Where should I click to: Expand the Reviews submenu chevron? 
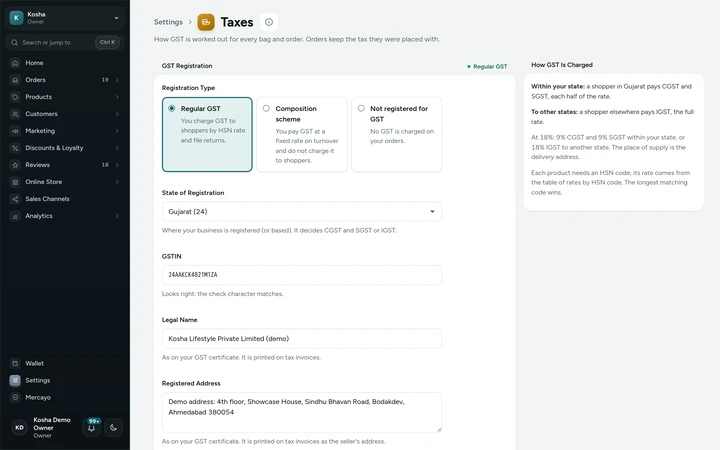click(117, 165)
